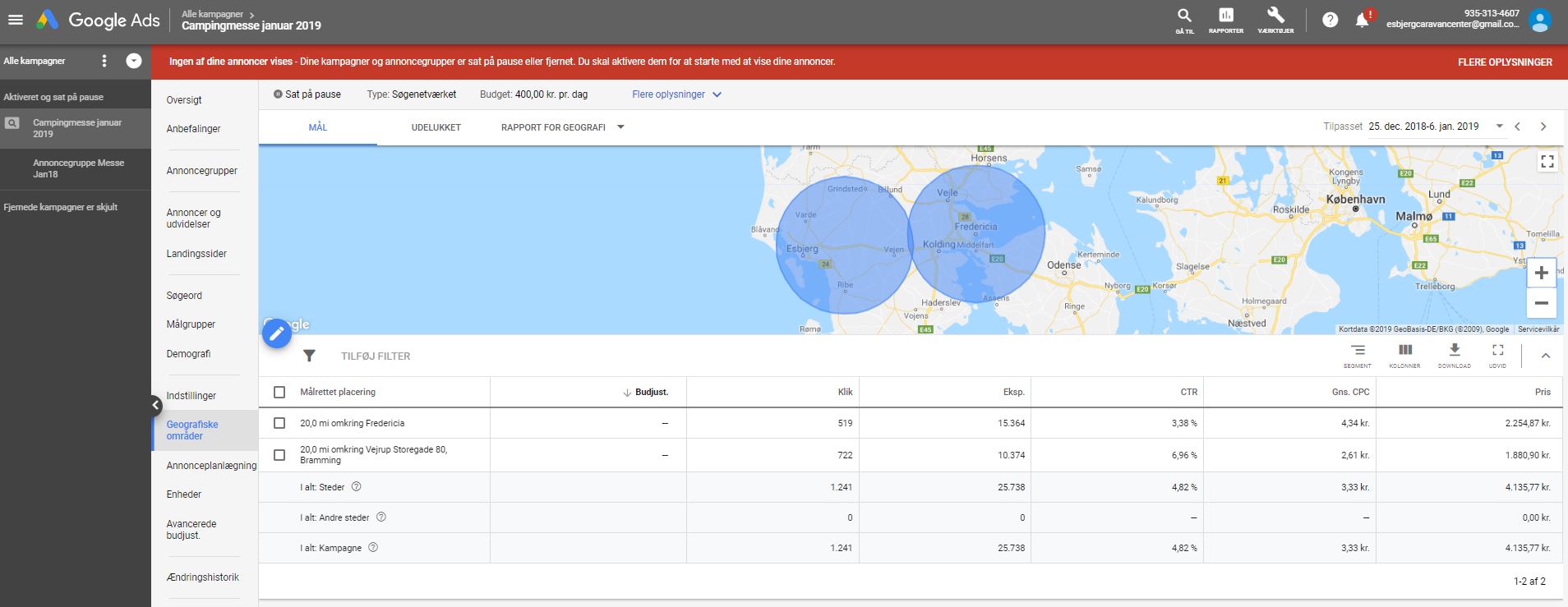The image size is (1568, 607).
Task: Select campaign 'Campingmesse januar 2019' in tree
Action: [76, 128]
